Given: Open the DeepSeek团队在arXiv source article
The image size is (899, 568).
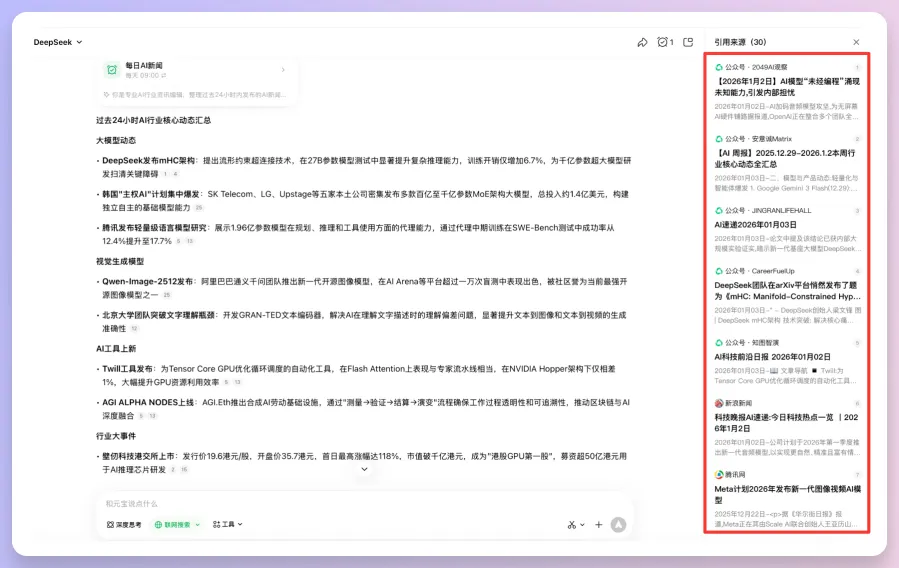Looking at the screenshot, I should (787, 291).
